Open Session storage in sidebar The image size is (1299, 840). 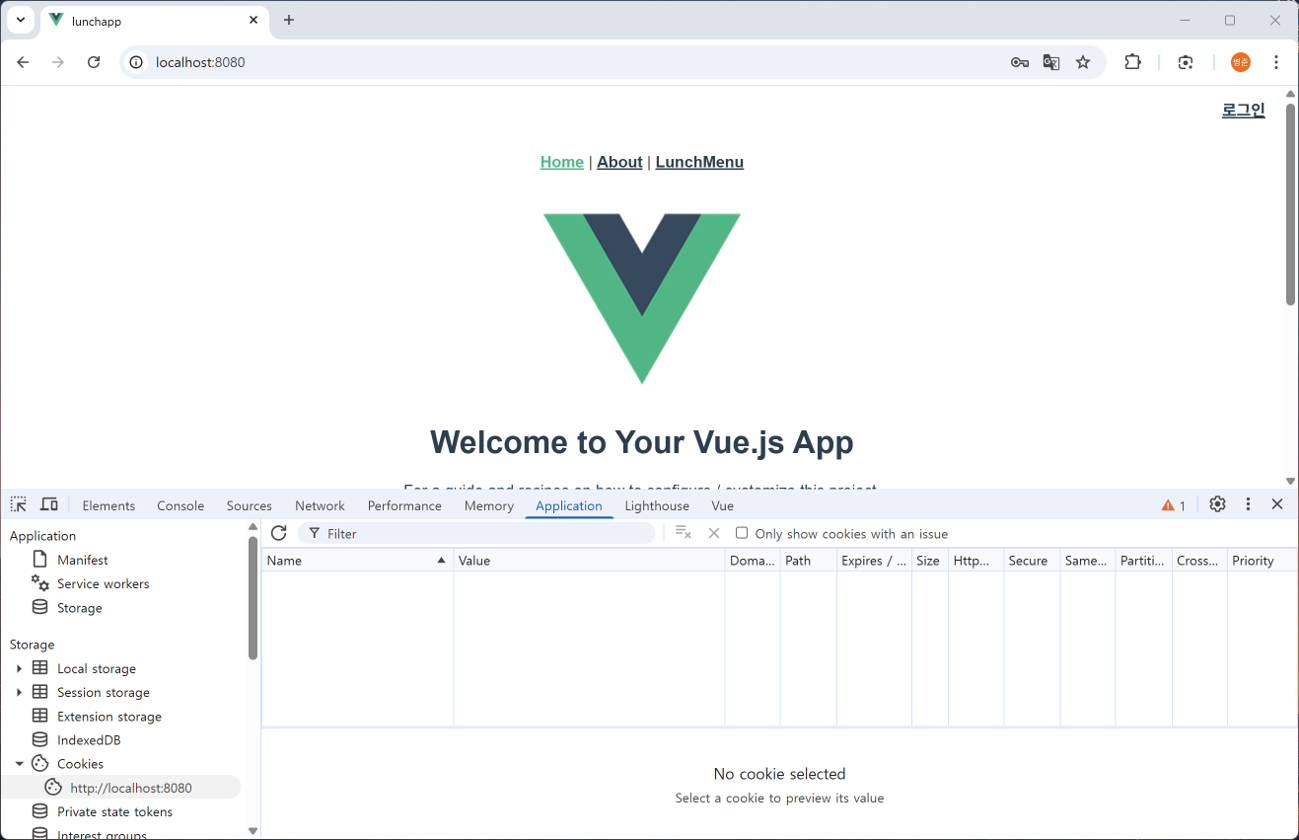click(103, 692)
